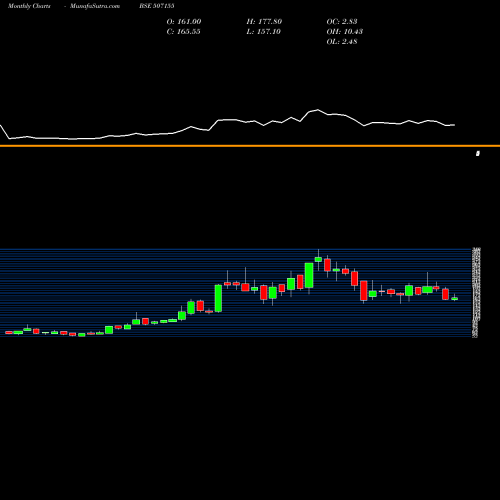Select the BSE 507155 symbol text

157,6
